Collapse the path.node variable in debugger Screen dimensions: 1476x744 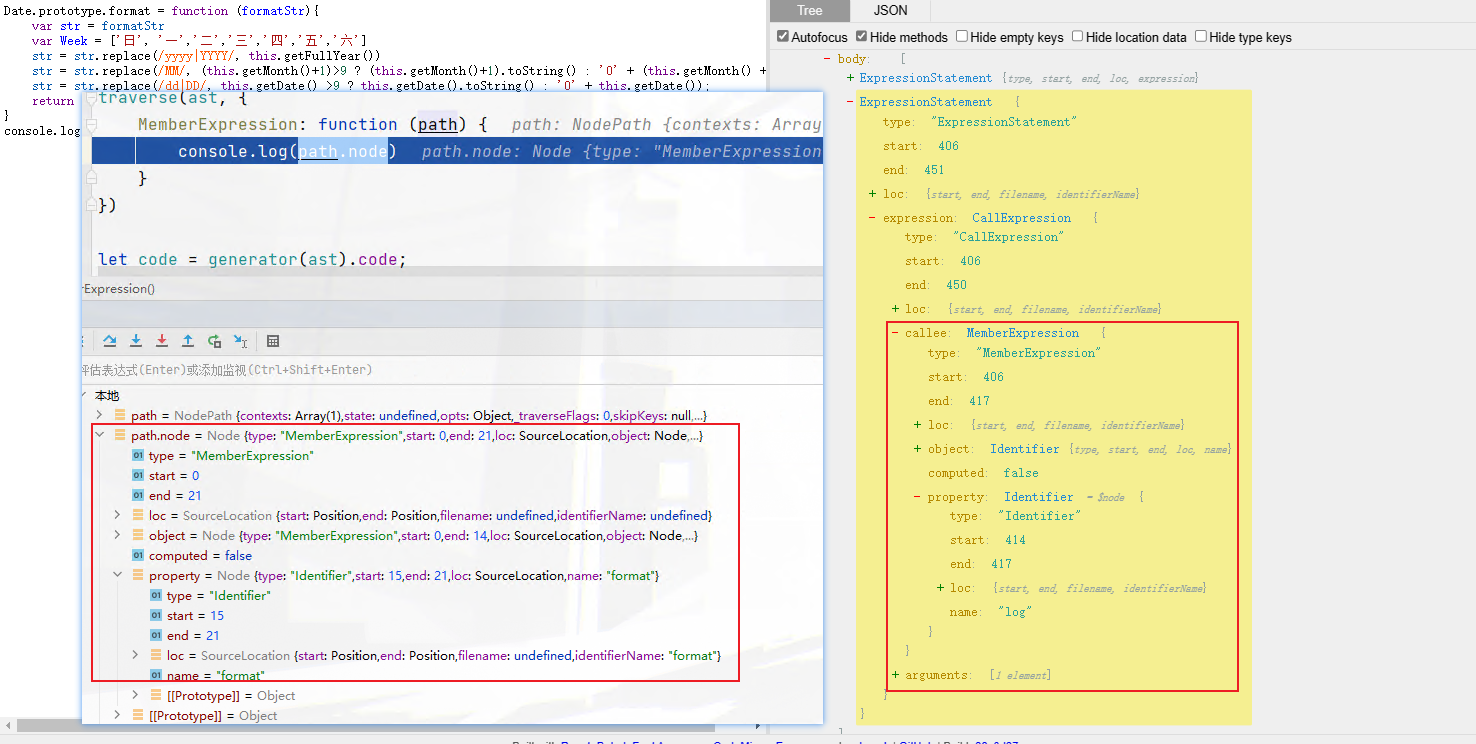[99, 435]
